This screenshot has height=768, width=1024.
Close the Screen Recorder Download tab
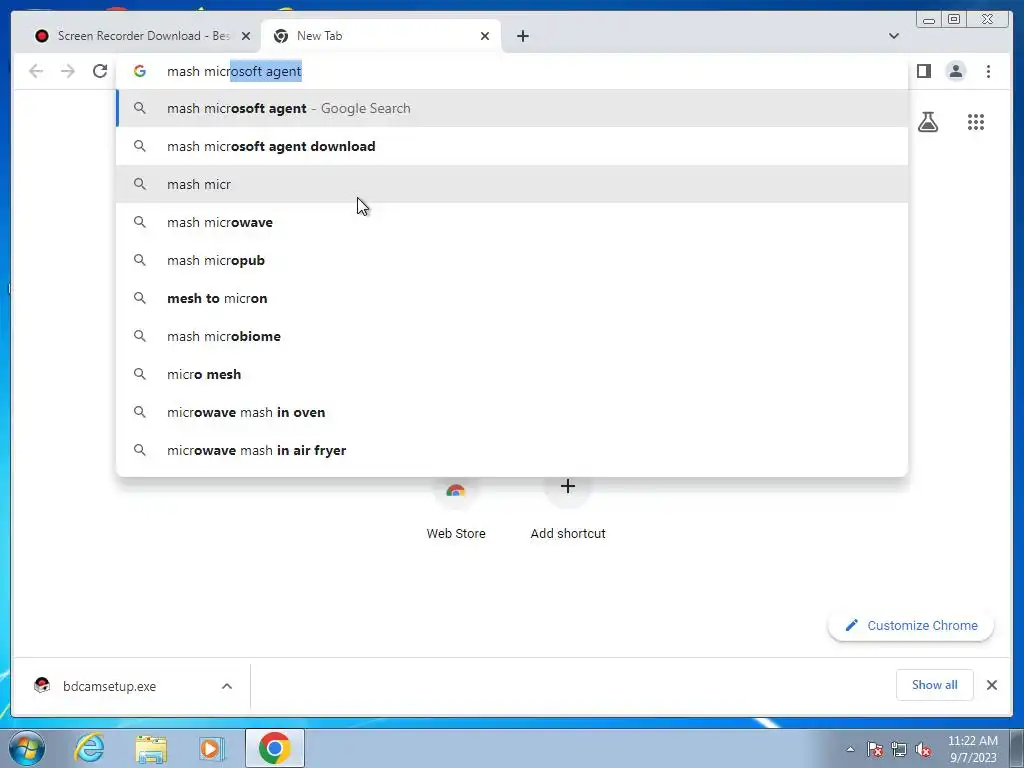246,36
